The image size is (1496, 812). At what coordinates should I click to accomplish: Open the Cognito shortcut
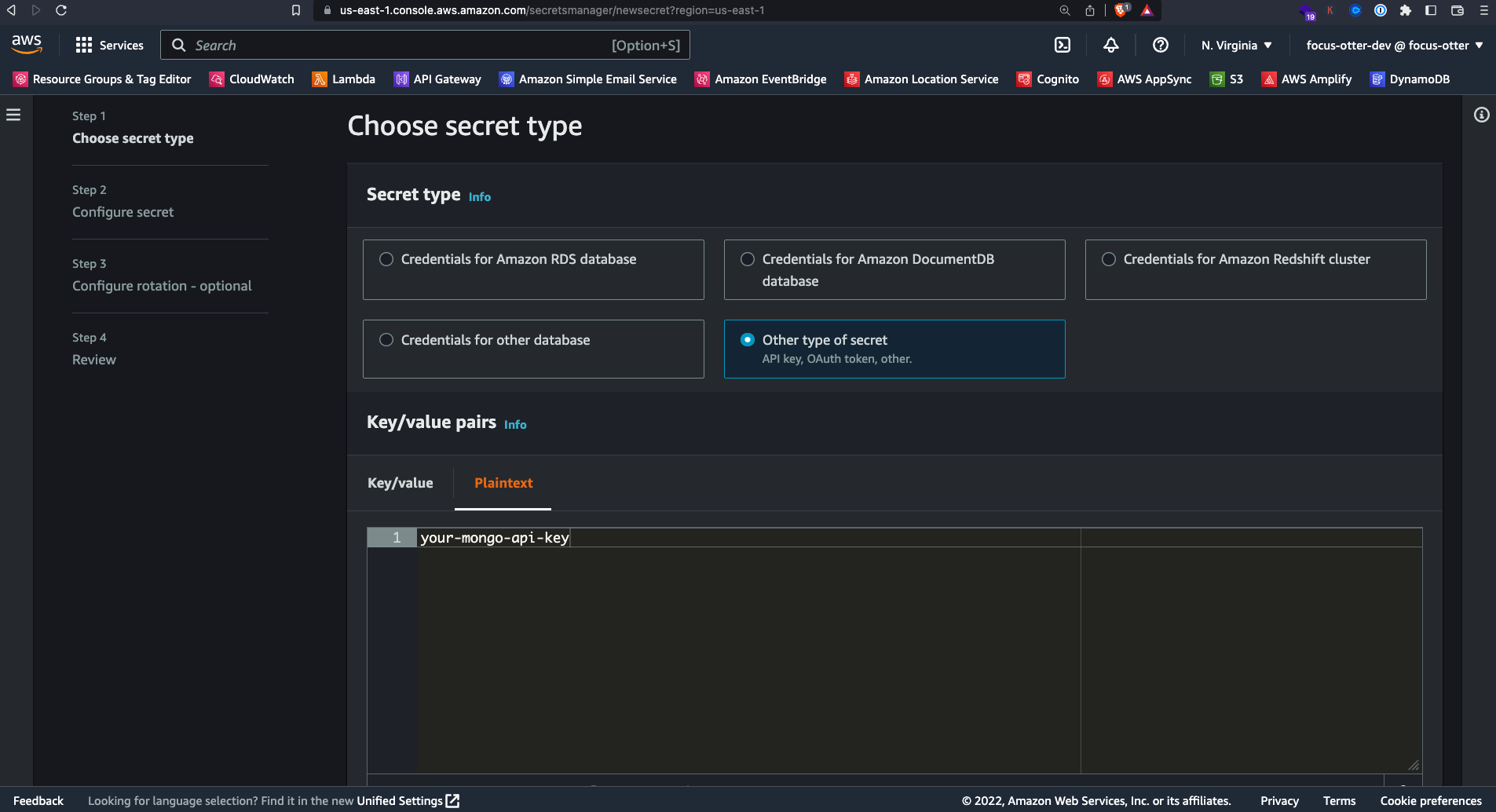point(1048,79)
